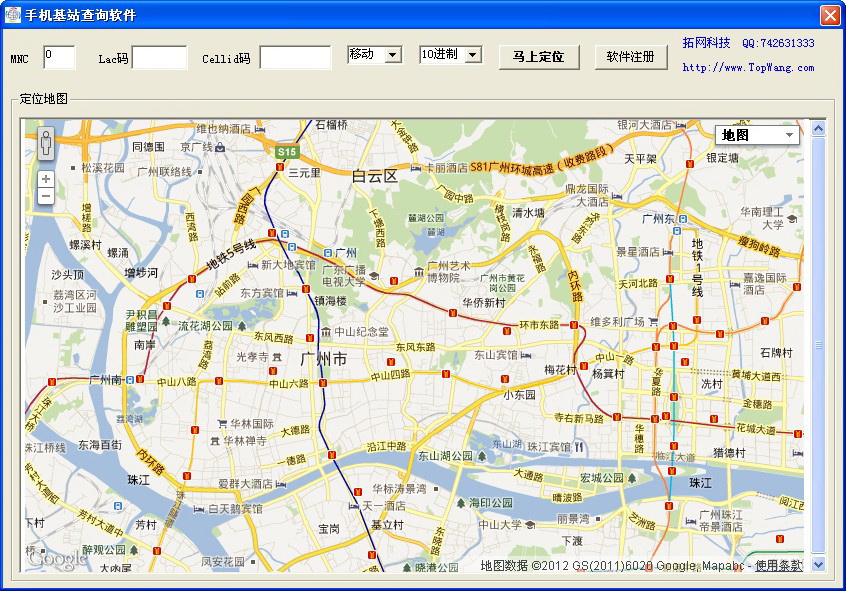Viewport: 846px width, 591px height.
Task: Click the metro station icon beside 广州 station
Action: coord(328,253)
